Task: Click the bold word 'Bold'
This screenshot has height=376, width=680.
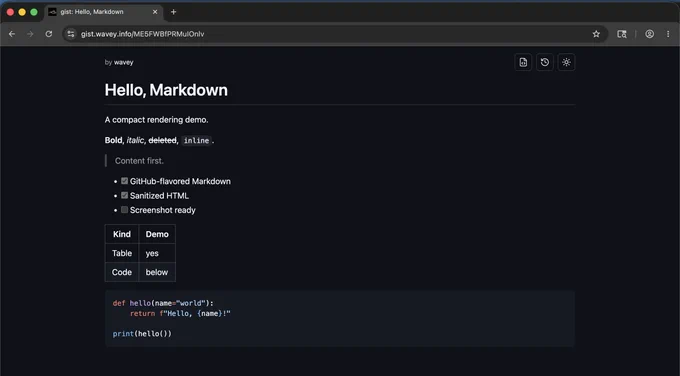Action: (x=114, y=140)
